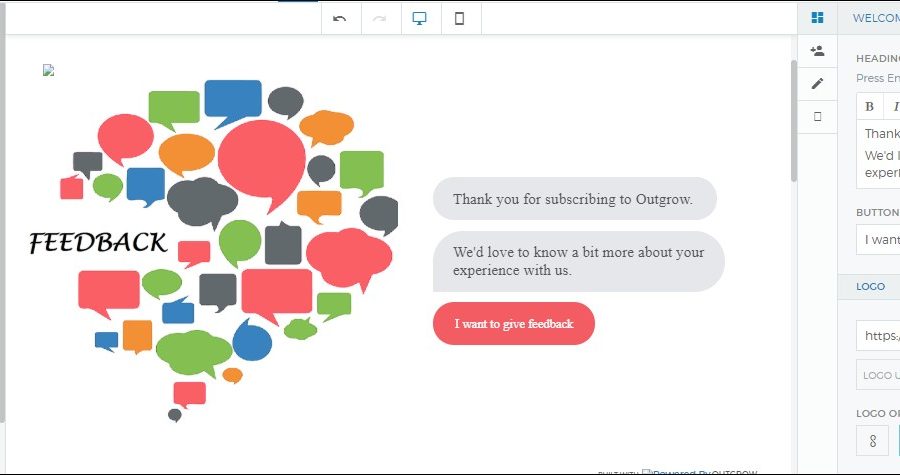Open the Welcome tab in properties panel
900x475 pixels.
(875, 17)
